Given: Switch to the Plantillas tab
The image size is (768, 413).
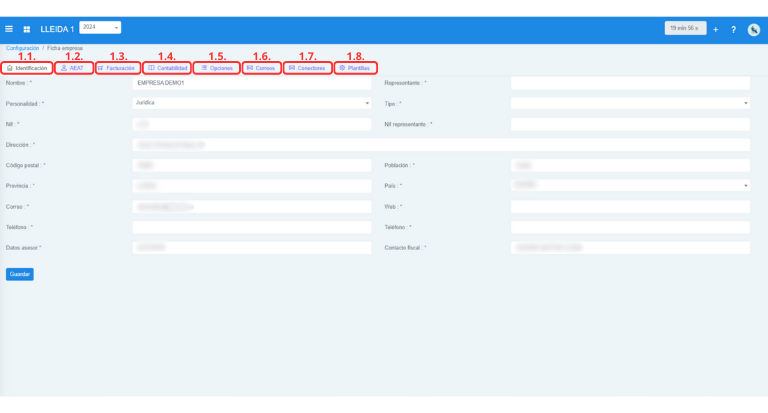Looking at the screenshot, I should [356, 68].
